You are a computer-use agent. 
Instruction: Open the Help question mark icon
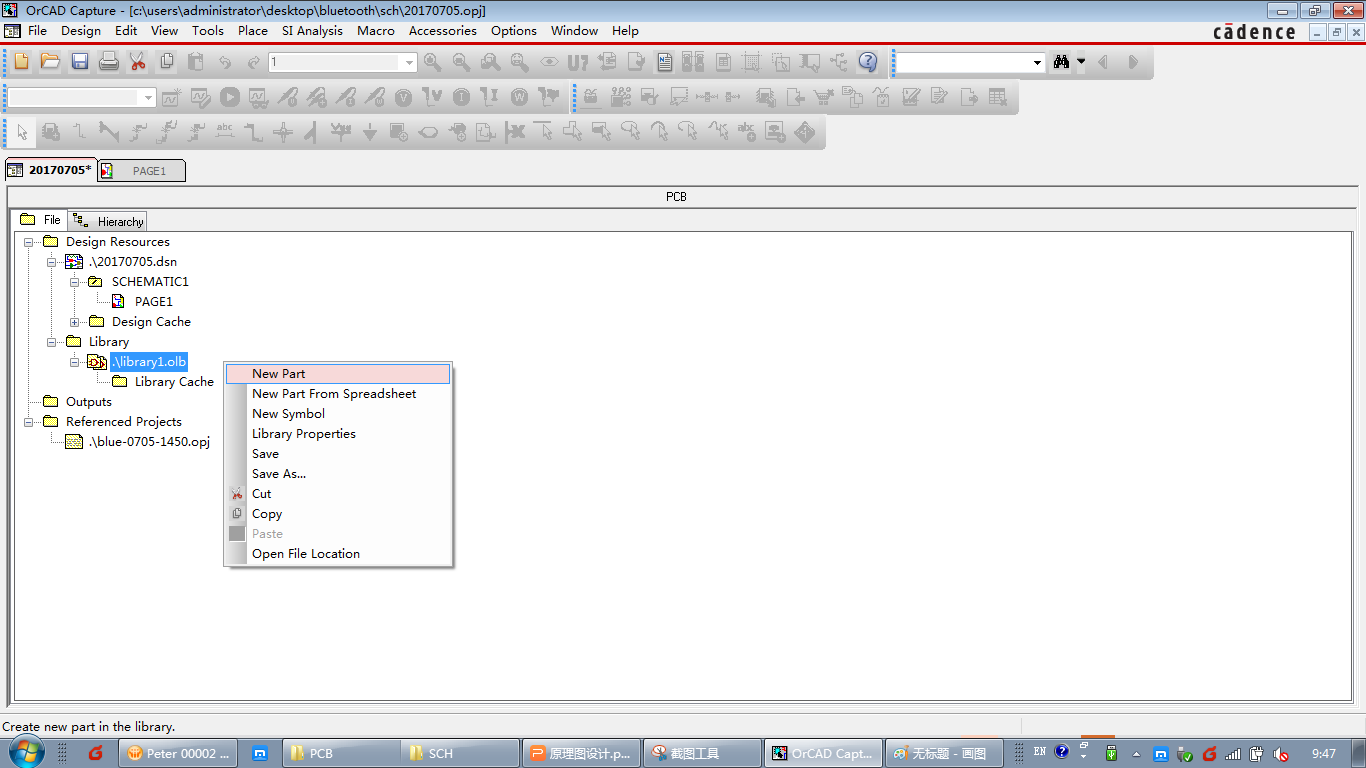(x=868, y=62)
